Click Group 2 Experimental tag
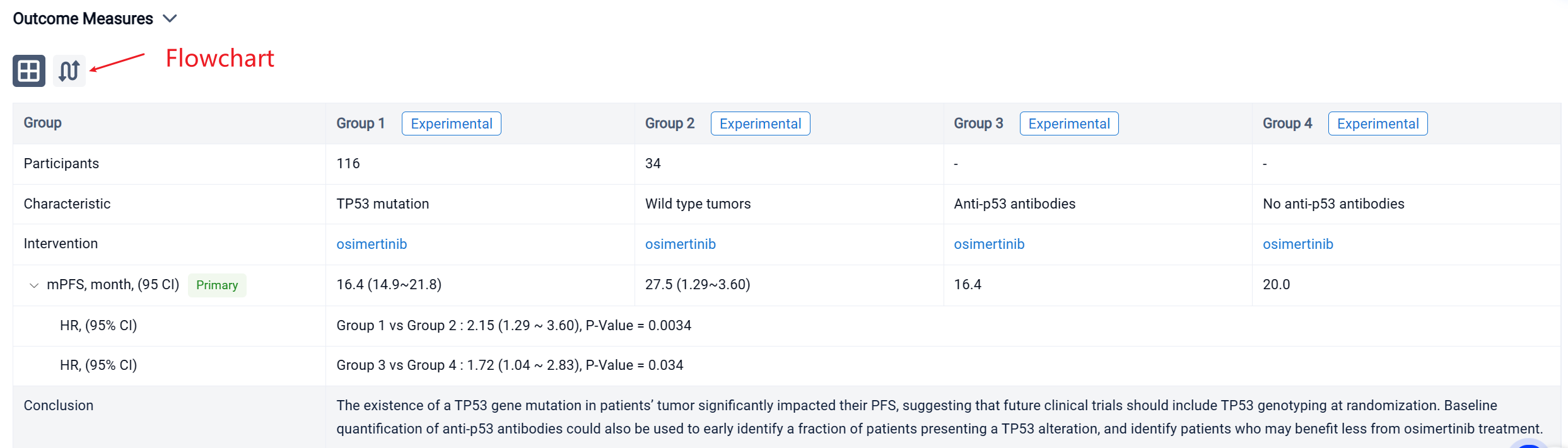1568x448 pixels. (760, 124)
